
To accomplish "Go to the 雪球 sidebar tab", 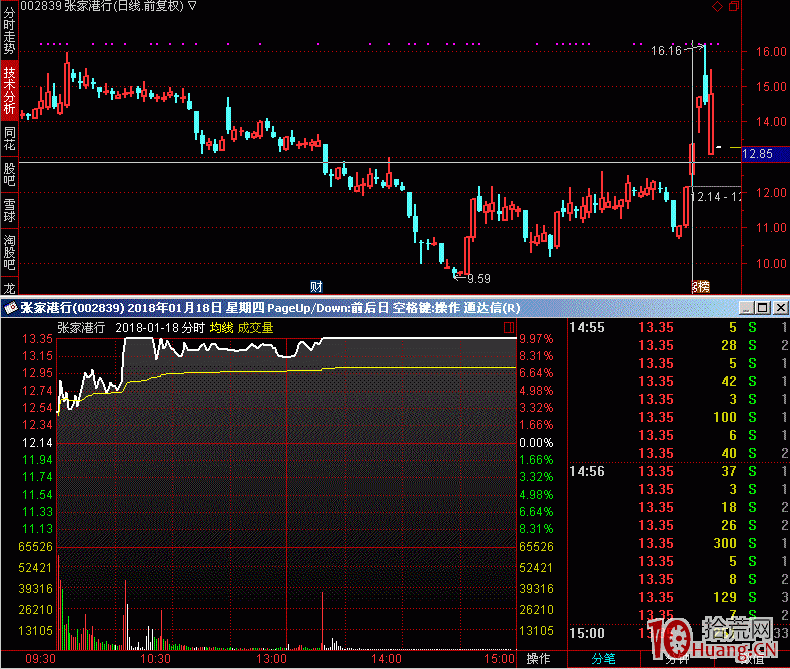I will click(9, 211).
